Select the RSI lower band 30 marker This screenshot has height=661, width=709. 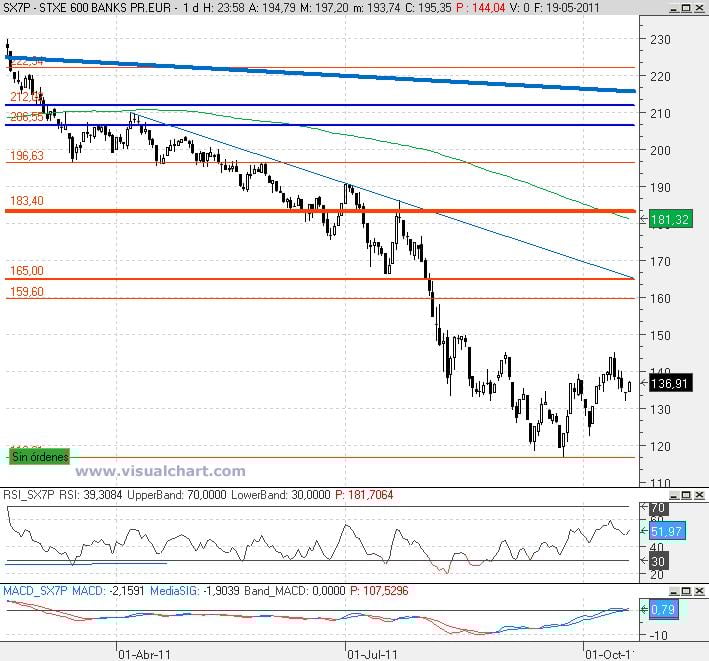[x=658, y=561]
